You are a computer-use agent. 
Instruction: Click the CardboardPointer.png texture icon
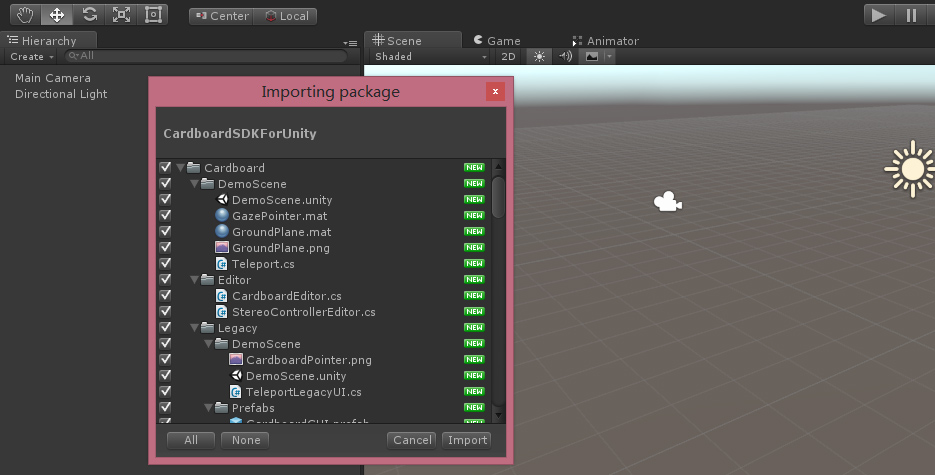[236, 359]
